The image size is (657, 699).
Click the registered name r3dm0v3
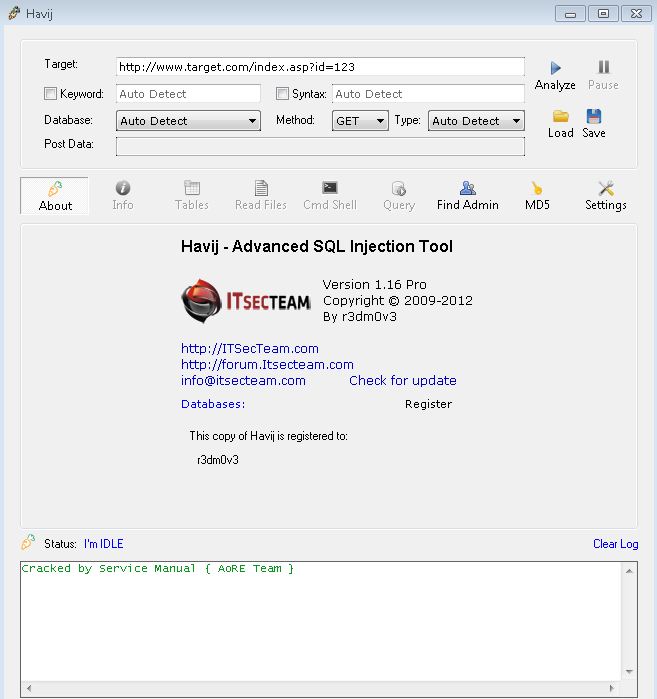(x=218, y=460)
